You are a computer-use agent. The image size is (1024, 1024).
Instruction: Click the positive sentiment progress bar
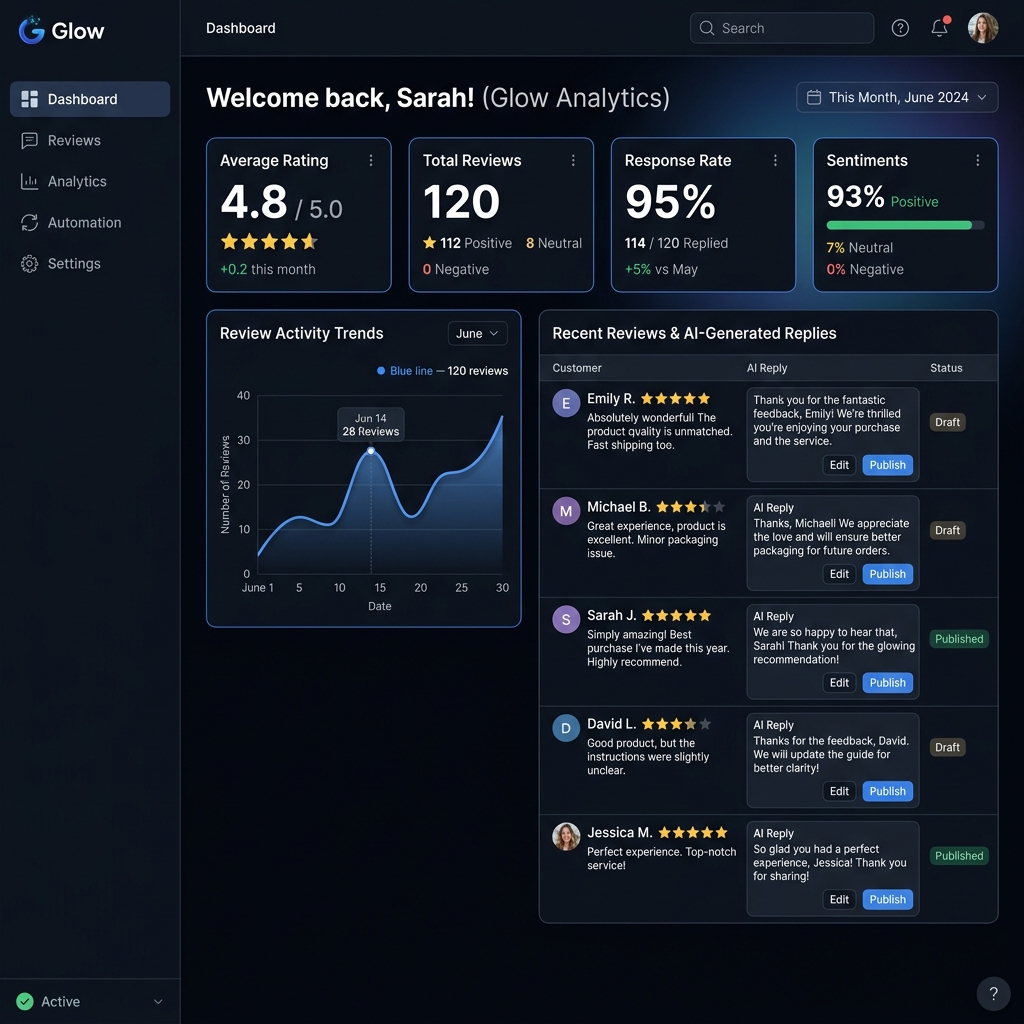coord(905,225)
